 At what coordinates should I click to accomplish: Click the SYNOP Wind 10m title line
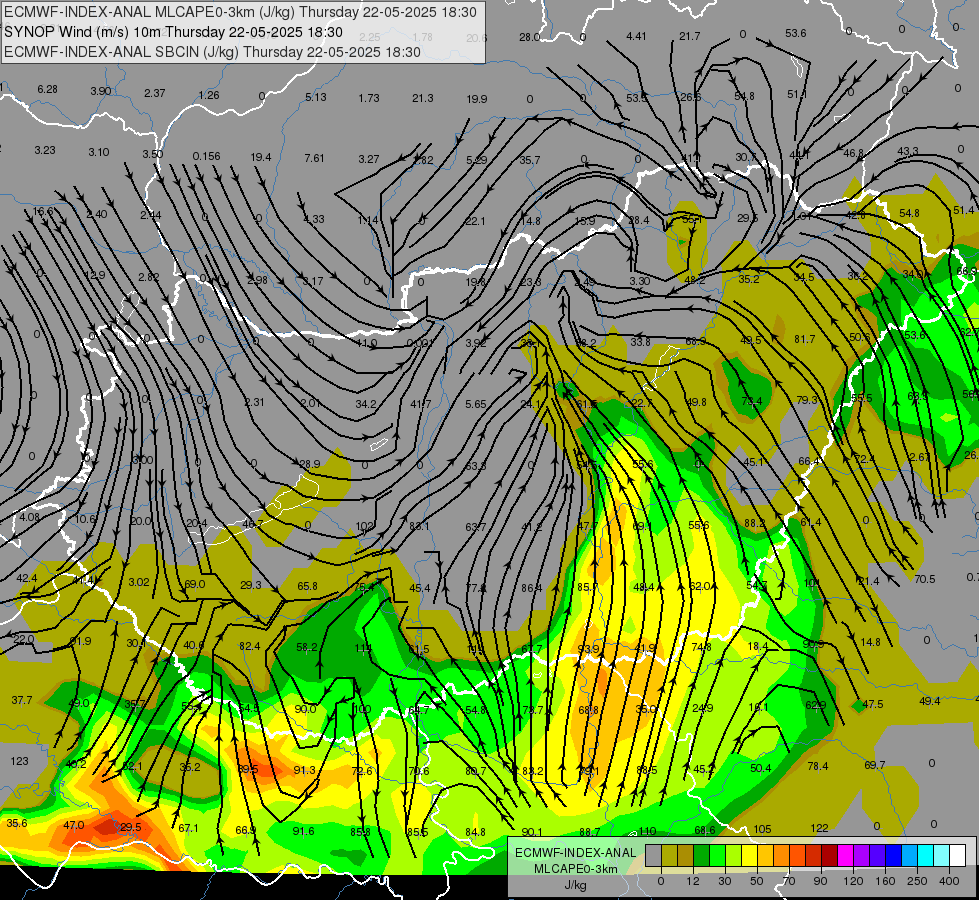174,32
